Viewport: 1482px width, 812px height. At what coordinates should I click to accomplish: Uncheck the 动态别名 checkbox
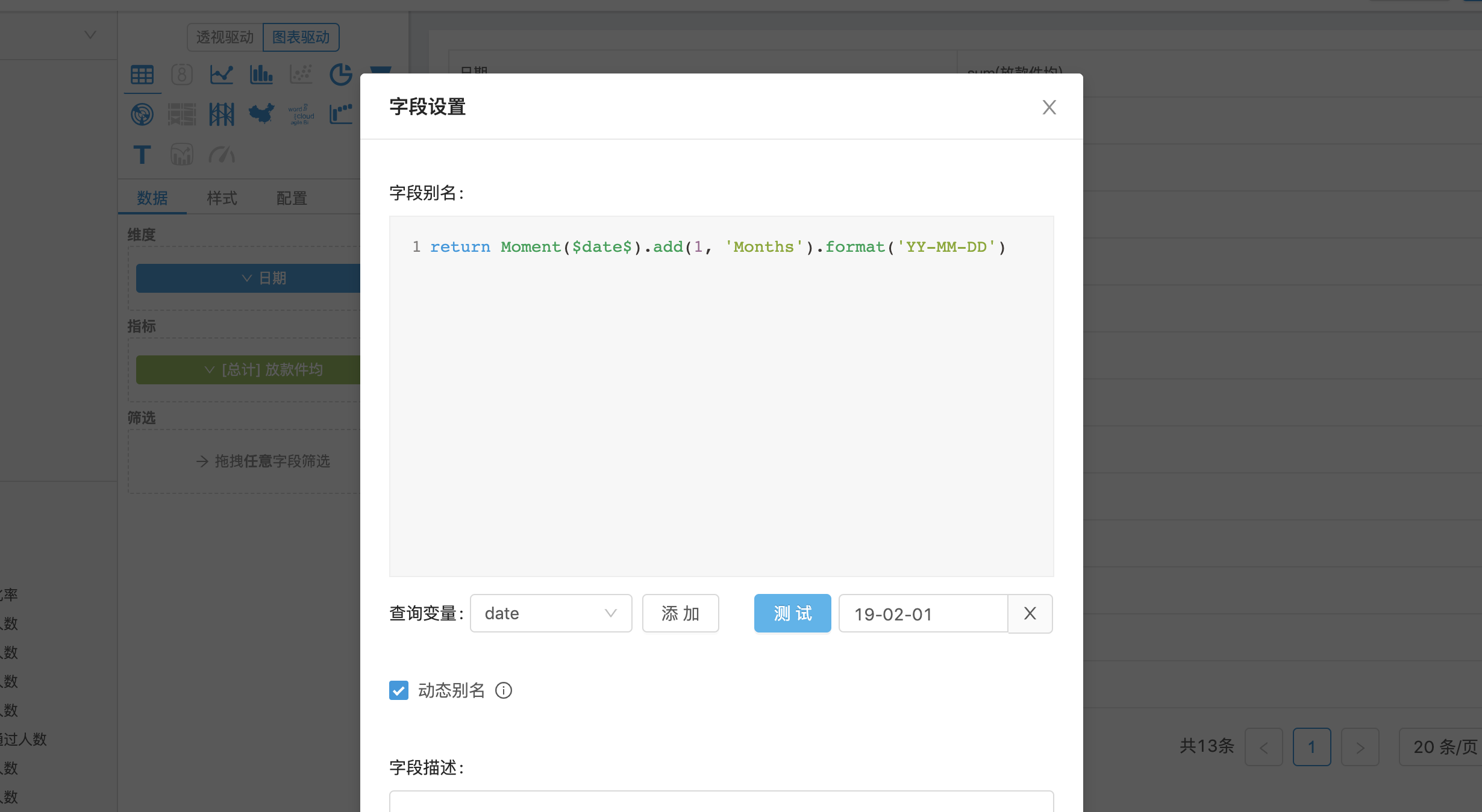click(x=399, y=690)
